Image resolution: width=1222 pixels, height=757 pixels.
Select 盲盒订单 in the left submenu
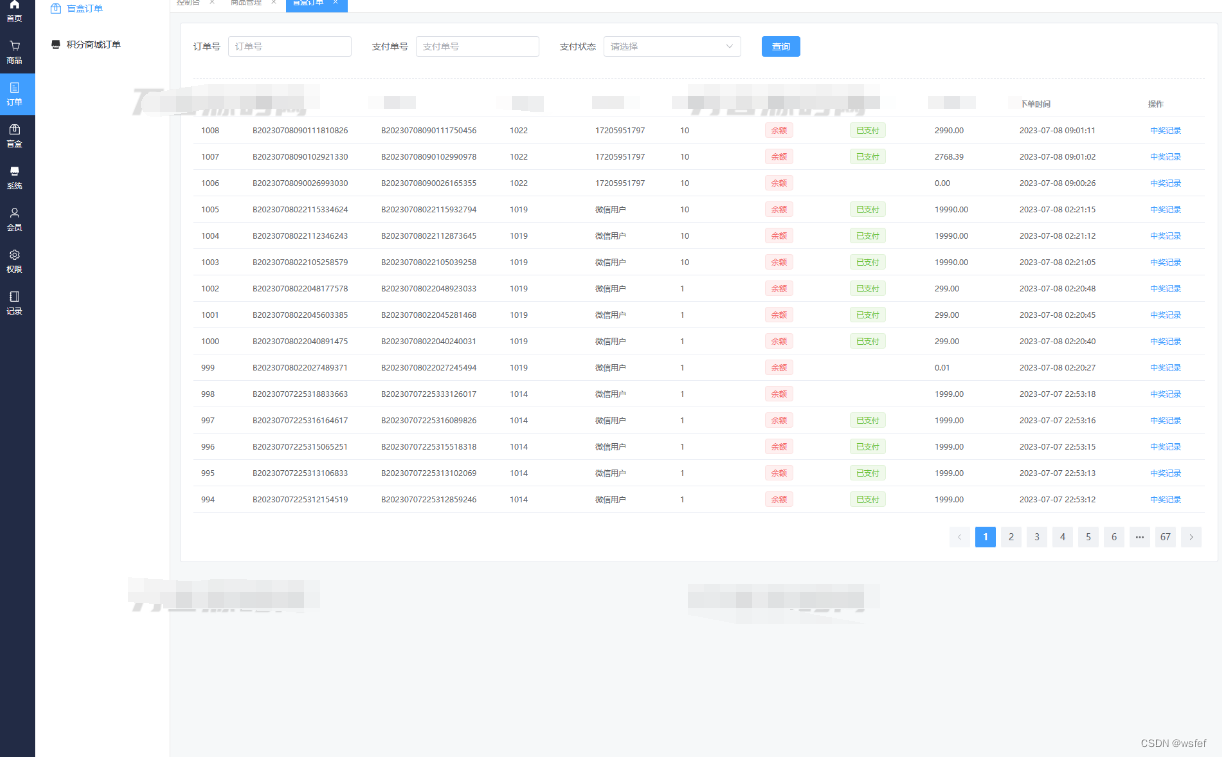[85, 8]
